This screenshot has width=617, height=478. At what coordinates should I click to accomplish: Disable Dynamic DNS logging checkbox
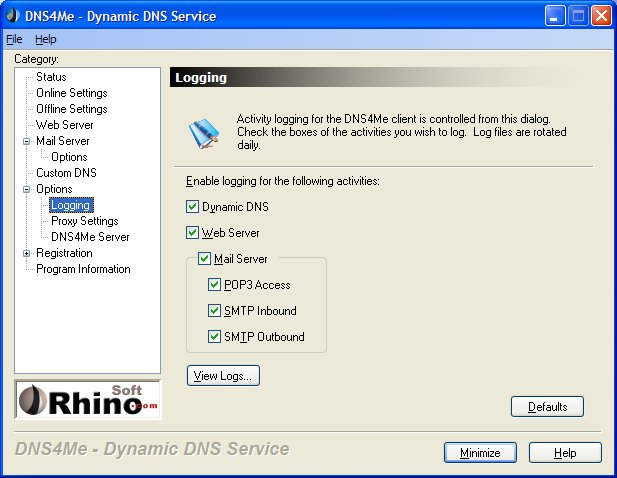click(192, 207)
